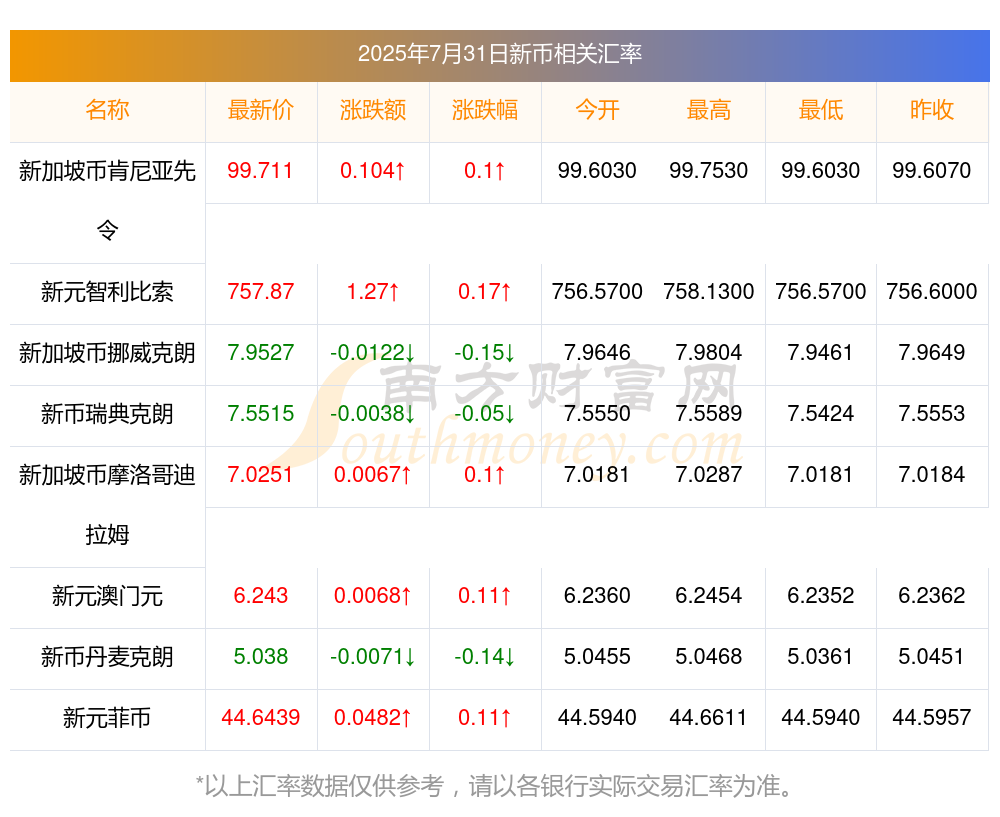
Task: Click open value 5.0455
Action: 597,657
